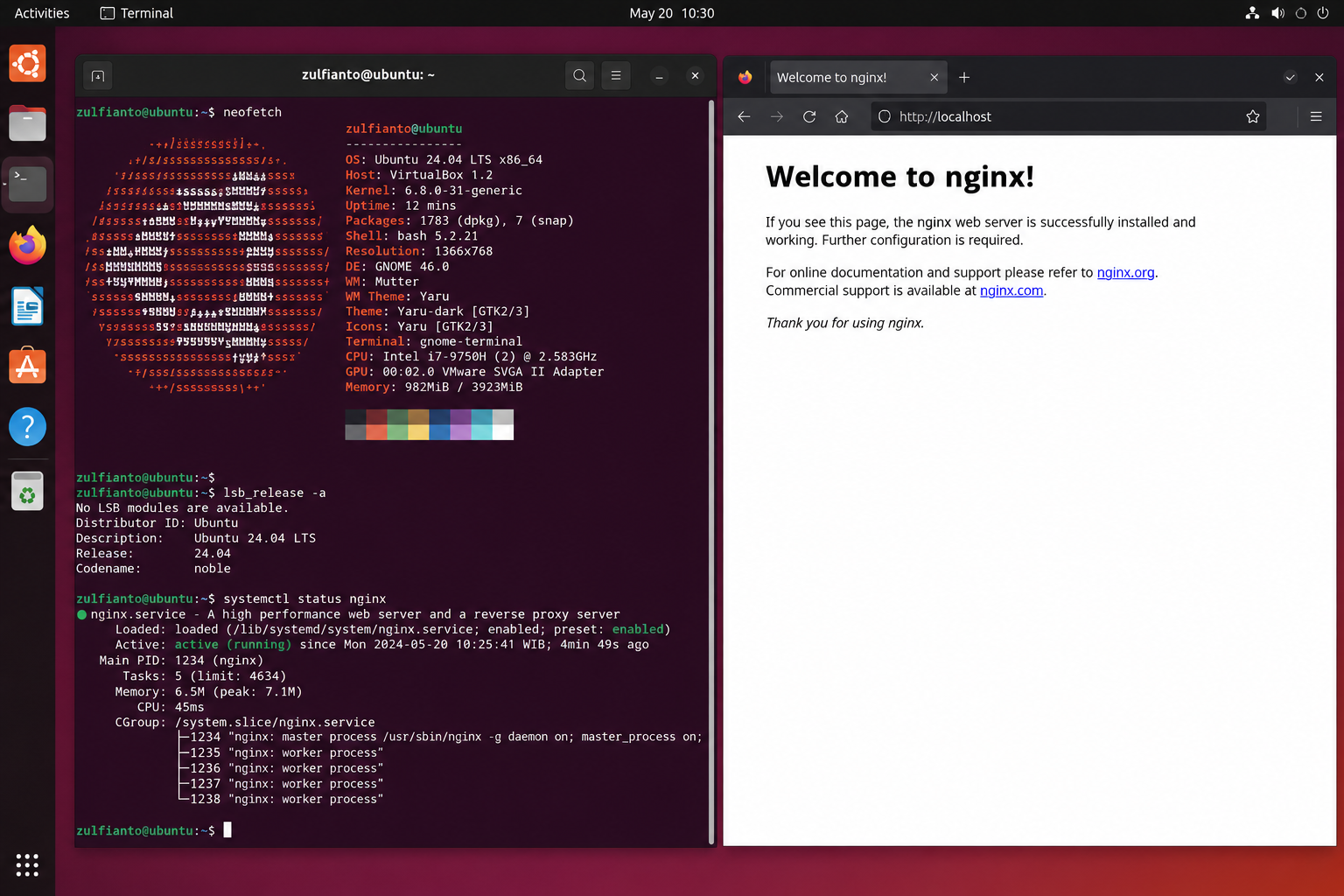The image size is (1344, 896).
Task: Click red color block in neofetch palette
Action: [x=377, y=431]
